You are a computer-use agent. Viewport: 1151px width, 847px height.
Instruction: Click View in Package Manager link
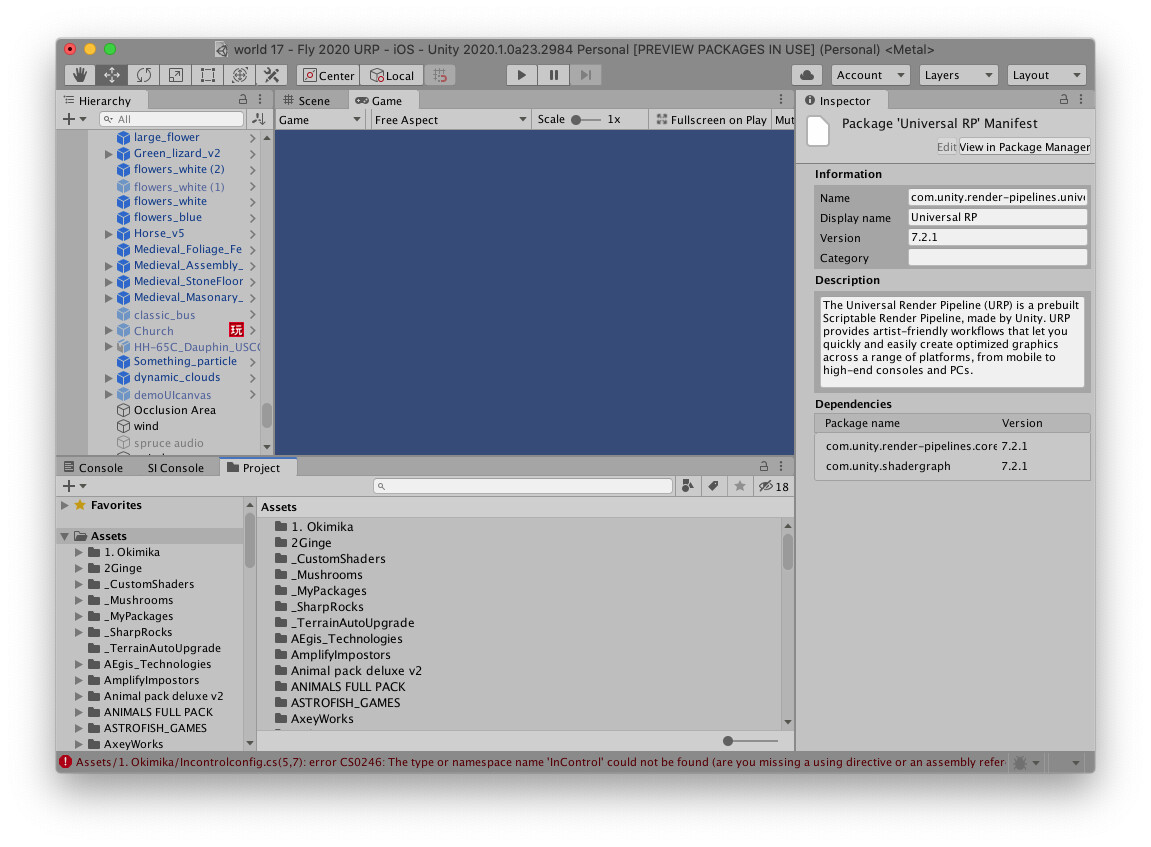point(1023,147)
